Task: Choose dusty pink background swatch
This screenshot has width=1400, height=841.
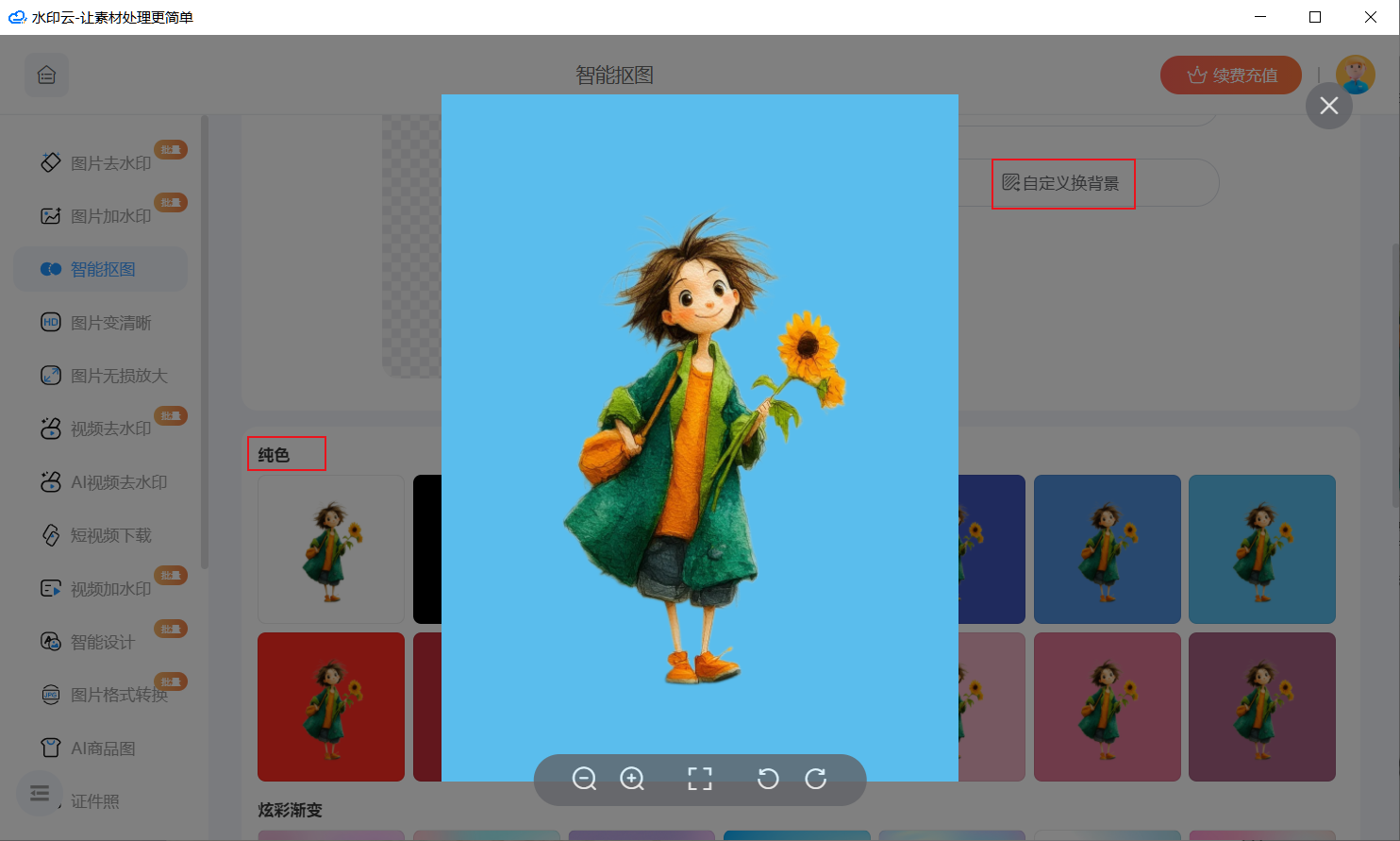Action: [x=992, y=707]
